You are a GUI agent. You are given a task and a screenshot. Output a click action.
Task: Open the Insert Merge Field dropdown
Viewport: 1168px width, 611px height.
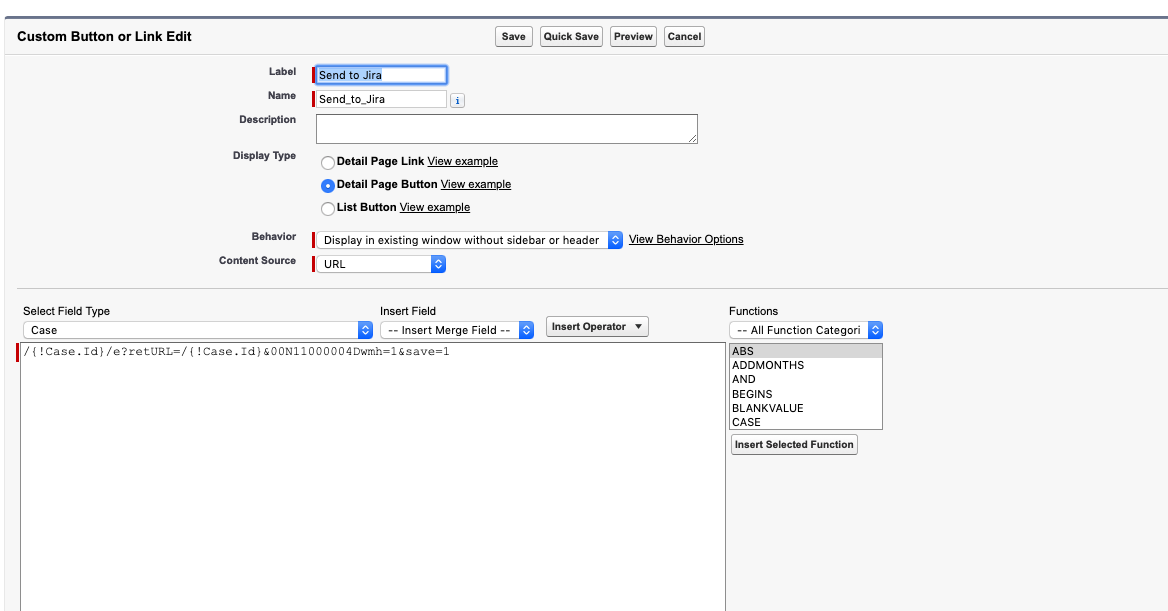pyautogui.click(x=457, y=330)
